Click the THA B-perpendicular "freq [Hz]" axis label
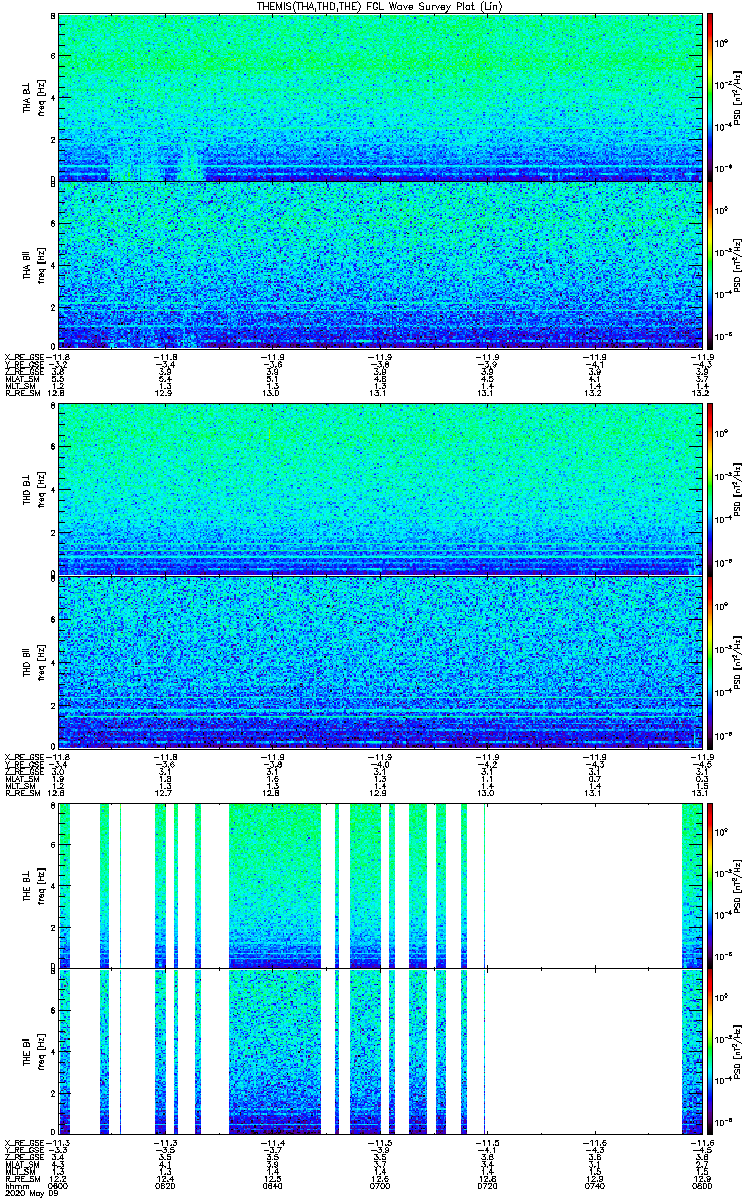The width and height of the screenshot is (750, 1200). (x=40, y=97)
